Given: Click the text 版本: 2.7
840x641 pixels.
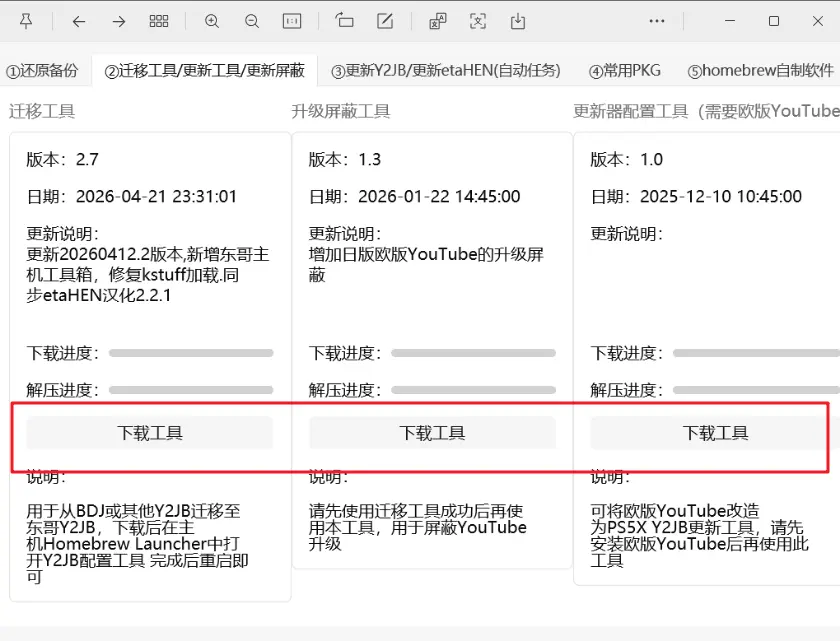Looking at the screenshot, I should (x=62, y=160).
